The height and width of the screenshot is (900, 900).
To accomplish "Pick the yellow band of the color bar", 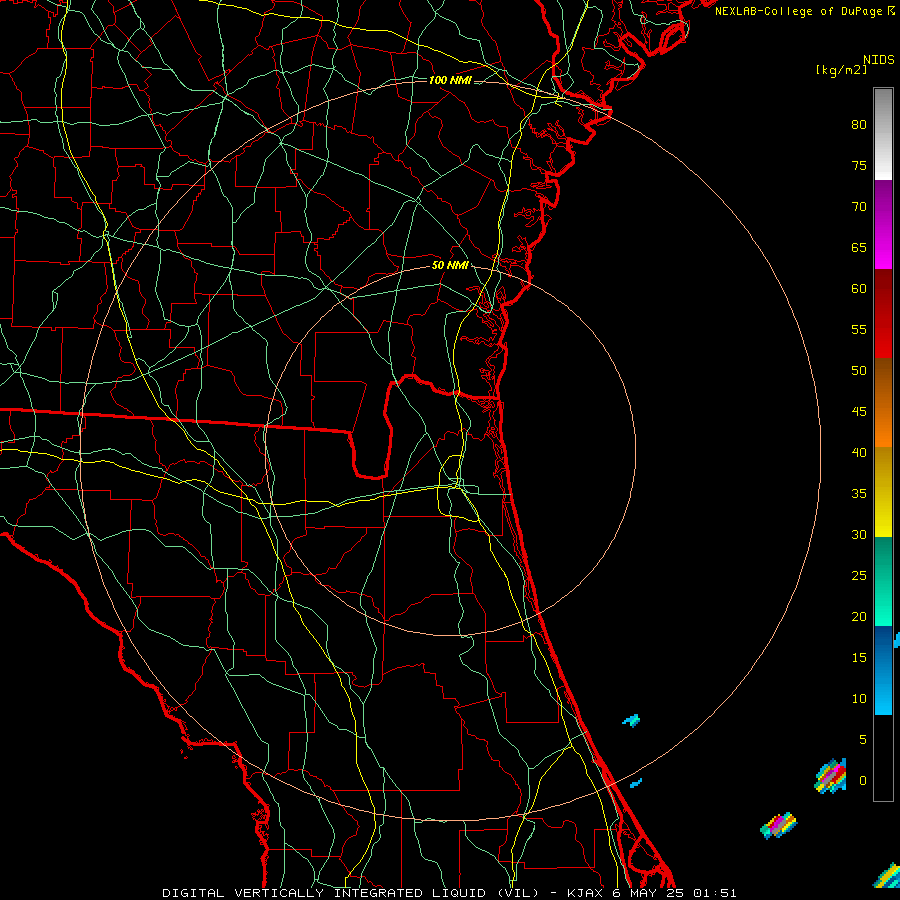I will coord(883,492).
